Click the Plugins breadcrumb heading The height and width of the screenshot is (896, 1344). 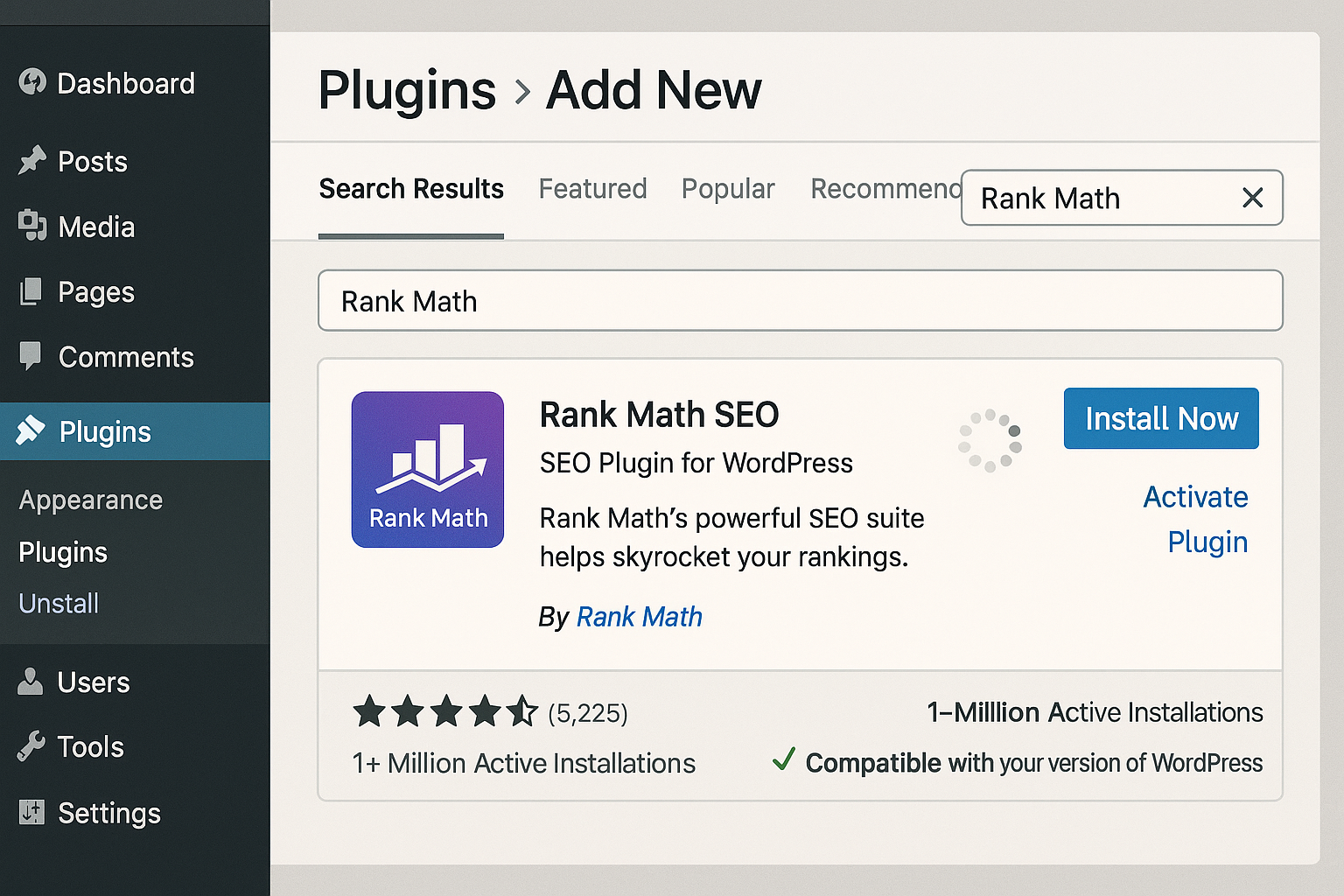pyautogui.click(x=407, y=90)
